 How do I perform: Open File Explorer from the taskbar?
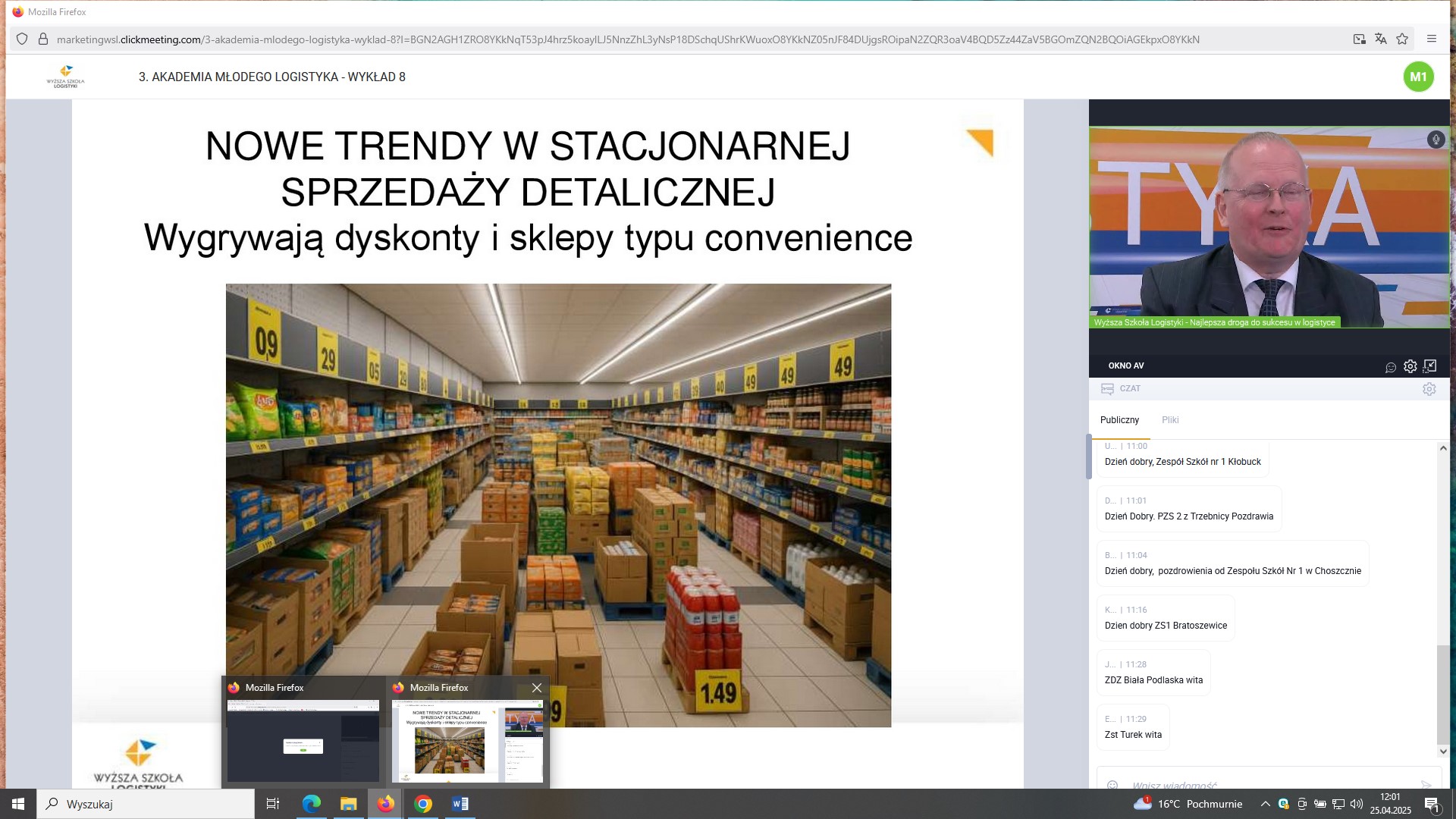click(348, 804)
